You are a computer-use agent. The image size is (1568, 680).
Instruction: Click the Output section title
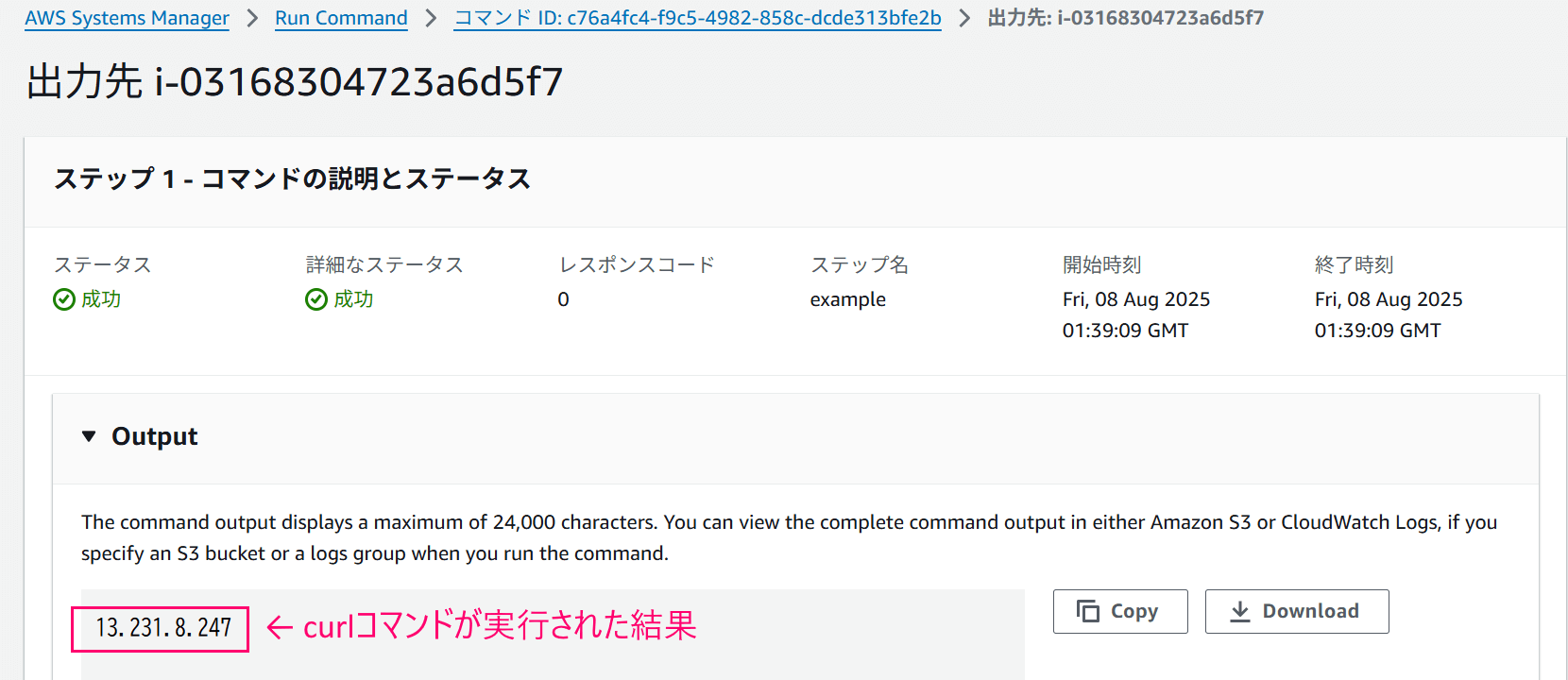[155, 436]
